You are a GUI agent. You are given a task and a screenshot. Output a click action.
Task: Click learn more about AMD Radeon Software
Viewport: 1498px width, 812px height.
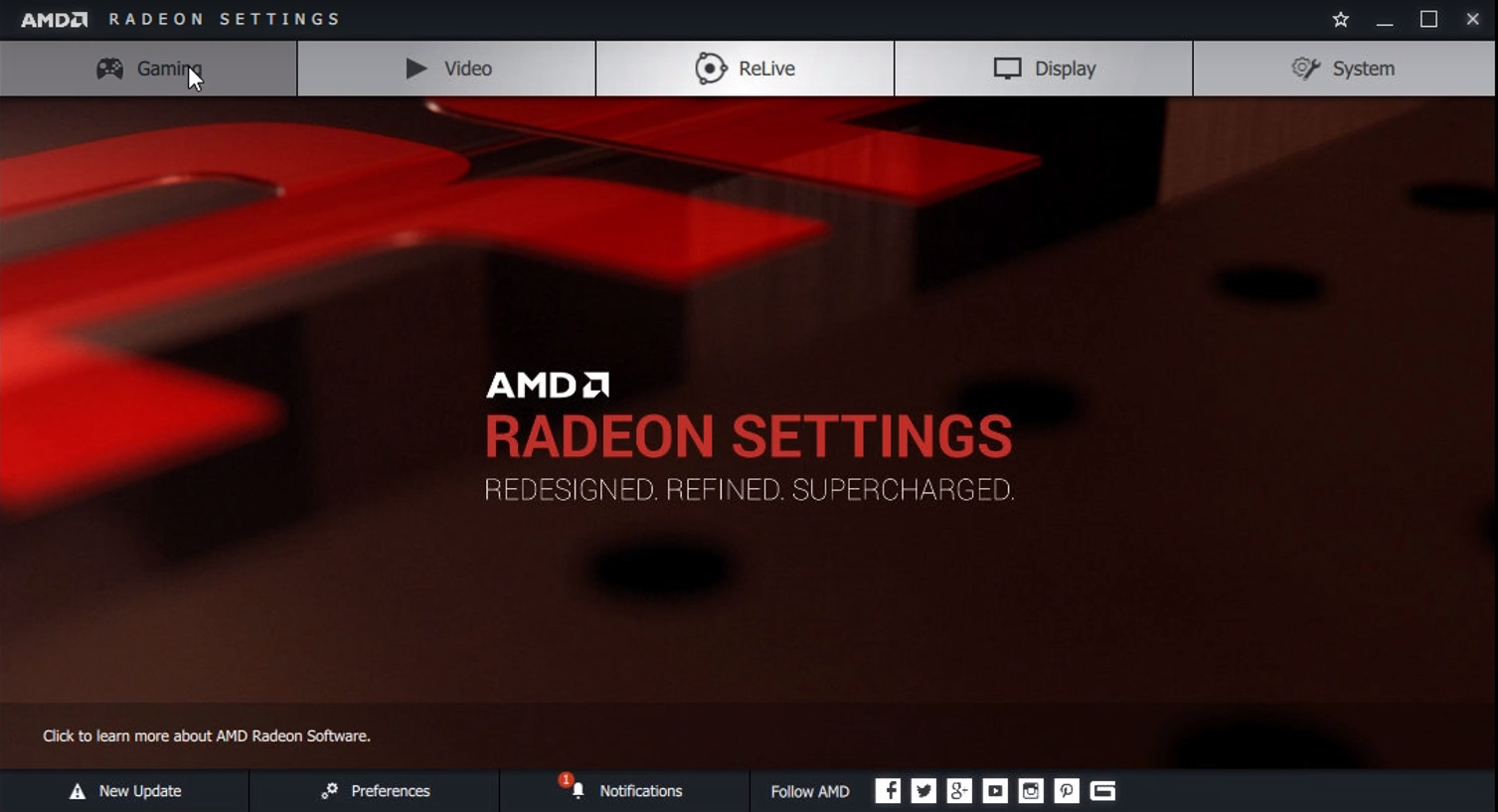[x=207, y=736]
